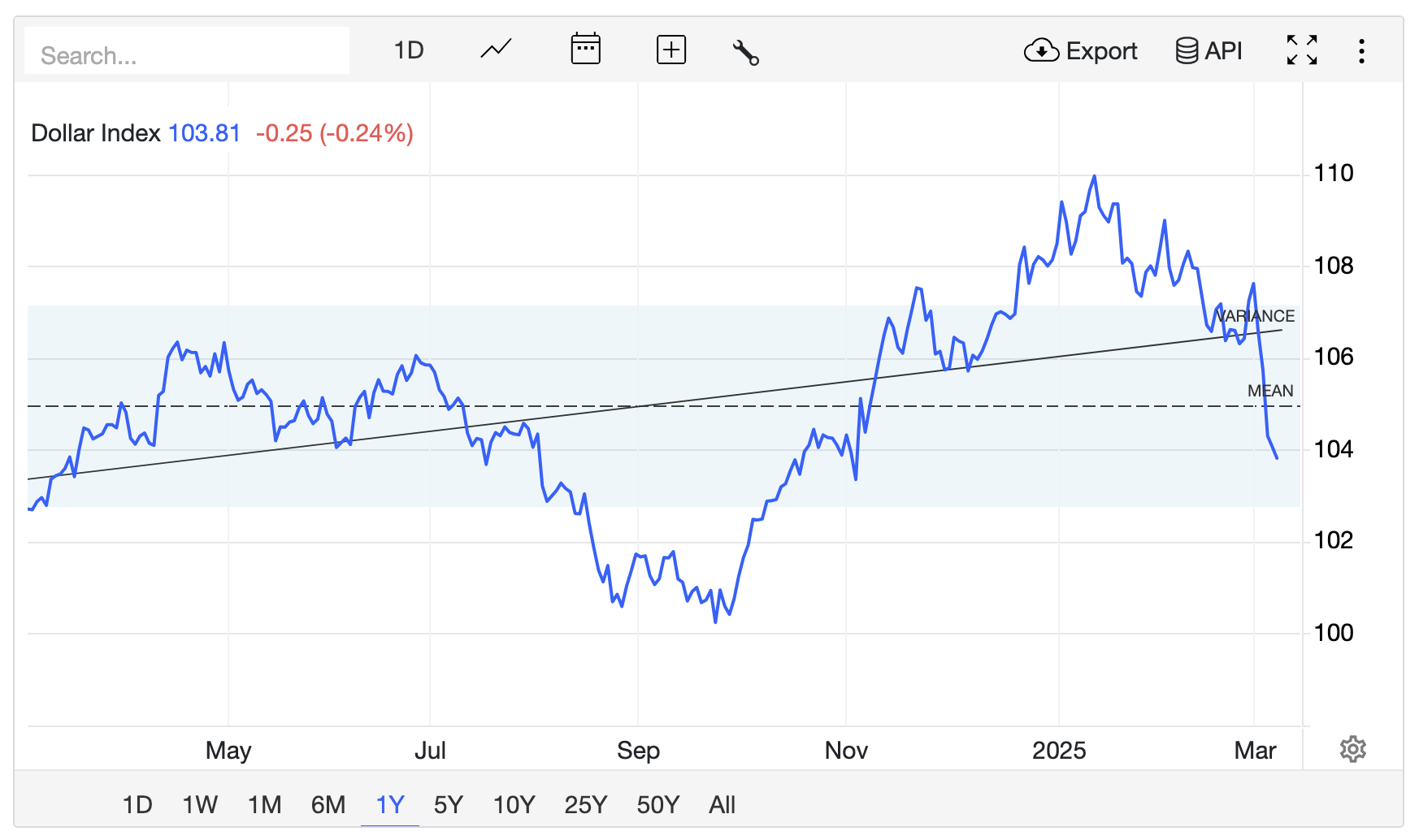
Task: Click the 104 y-axis label
Action: click(1334, 449)
